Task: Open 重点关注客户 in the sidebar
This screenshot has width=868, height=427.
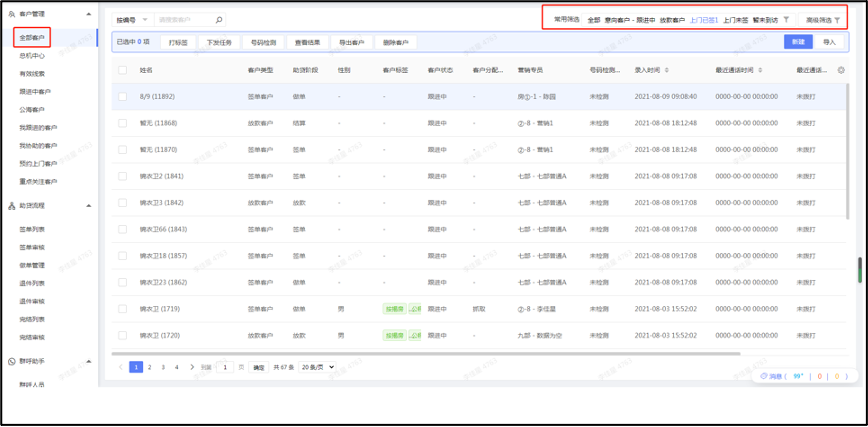Action: coord(38,181)
